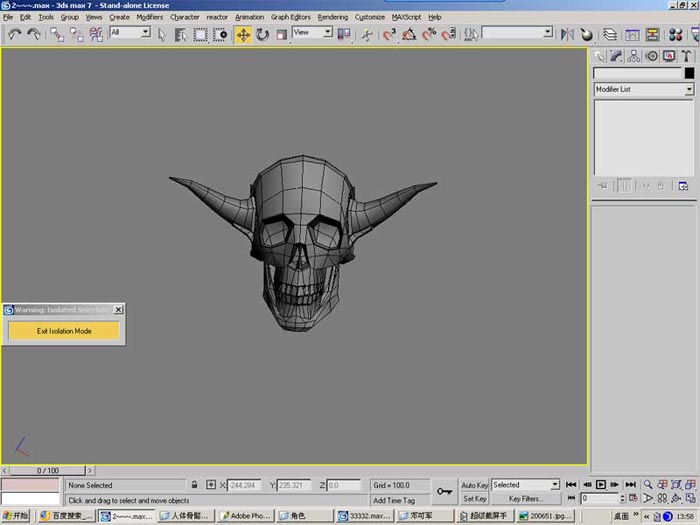Click the Unlink Selection icon
The width and height of the screenshot is (700, 525).
(76, 34)
